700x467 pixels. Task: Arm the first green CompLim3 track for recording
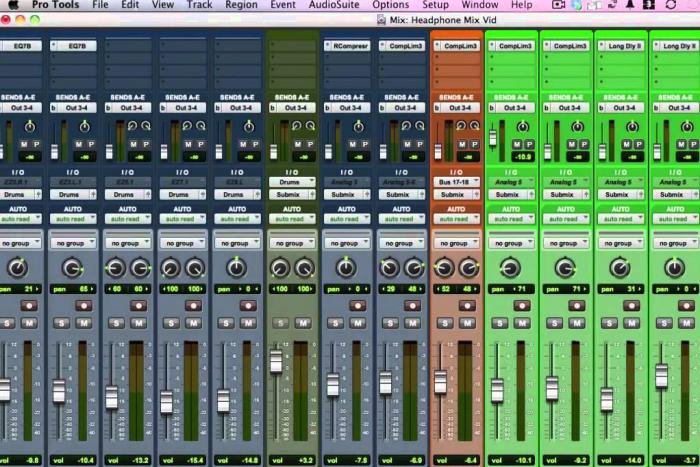click(520, 304)
